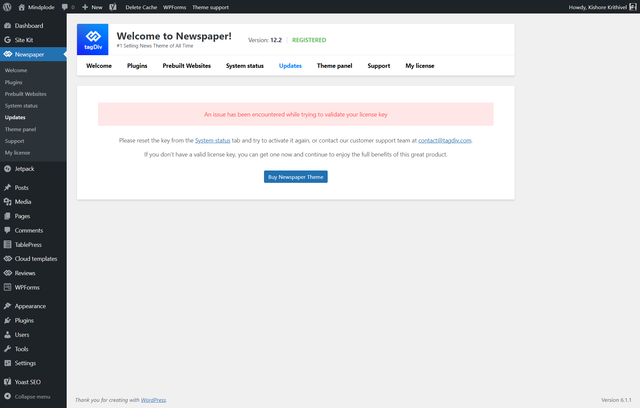
Task: Click the Newspaper tagDiv sidebar icon
Action: [7, 54]
